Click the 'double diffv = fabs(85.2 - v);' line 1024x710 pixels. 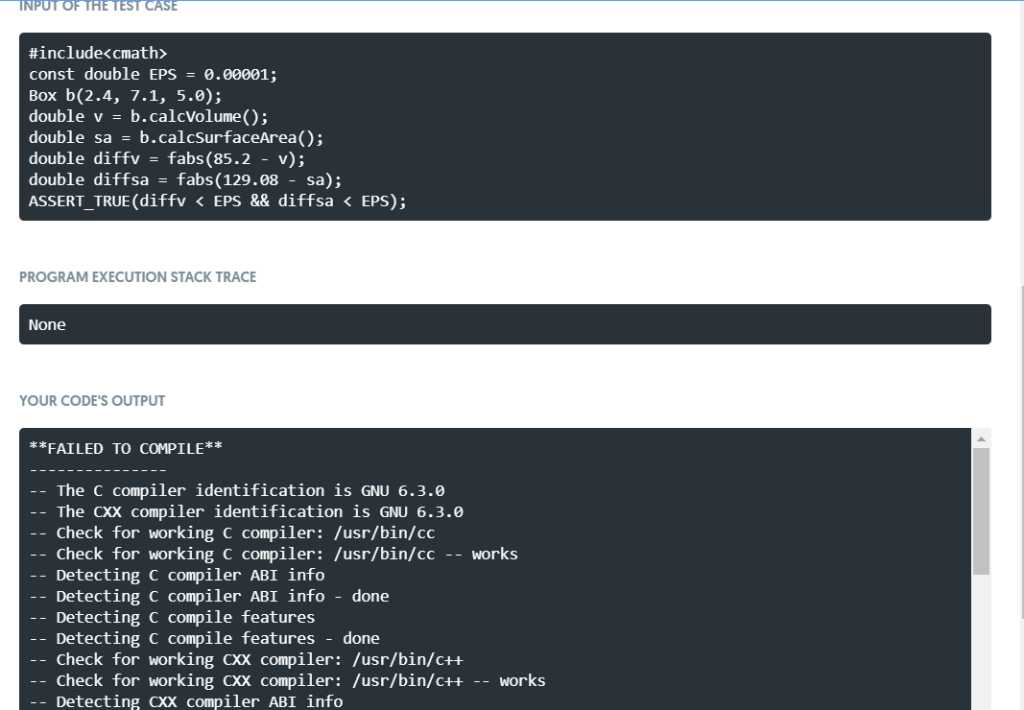(x=167, y=159)
